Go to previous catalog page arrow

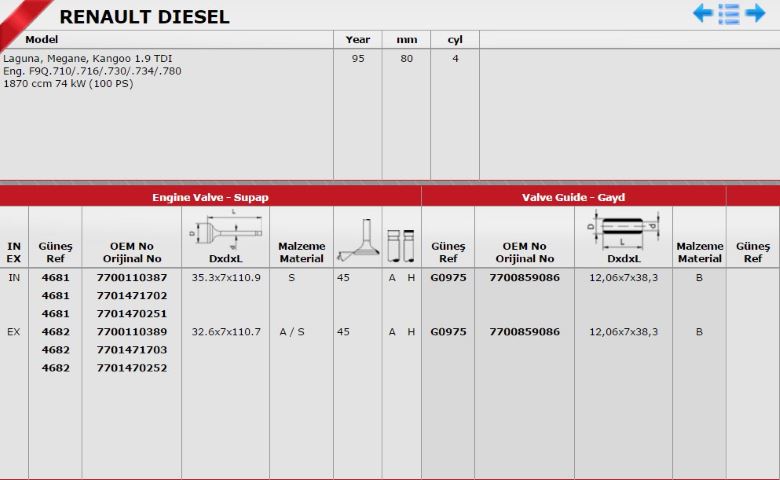(702, 13)
